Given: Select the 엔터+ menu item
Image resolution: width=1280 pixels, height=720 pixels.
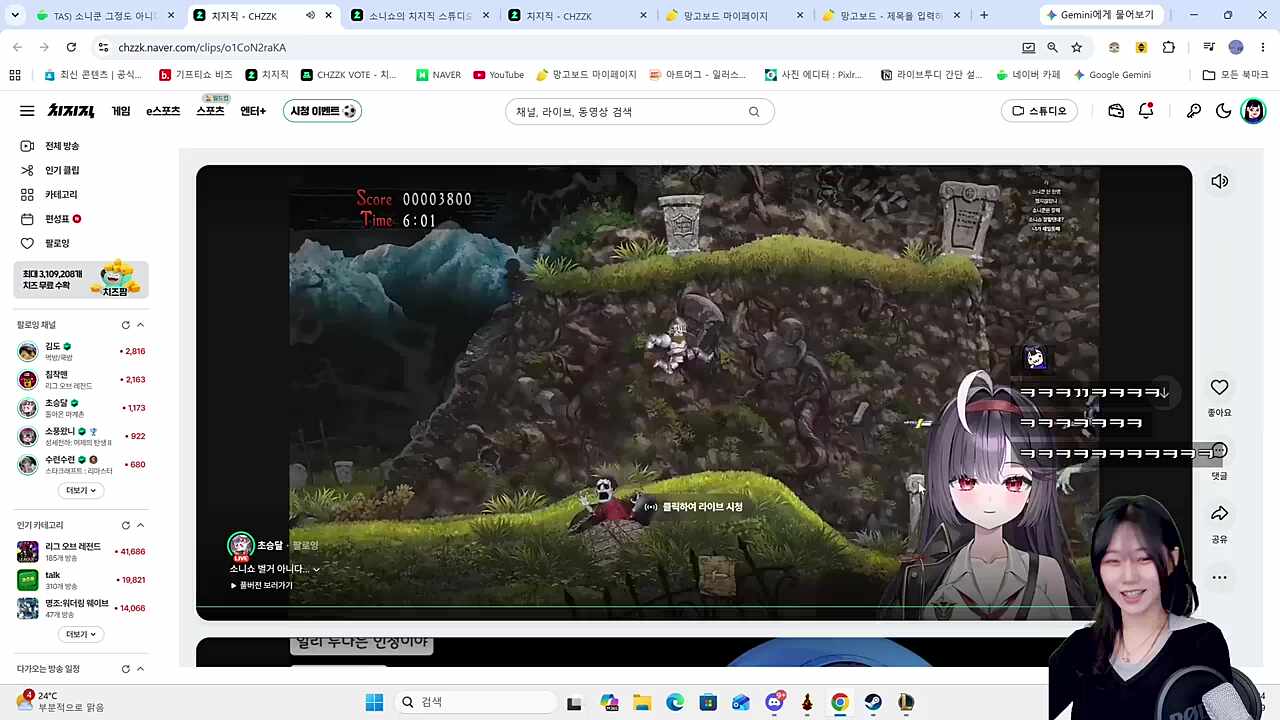Looking at the screenshot, I should 253,111.
